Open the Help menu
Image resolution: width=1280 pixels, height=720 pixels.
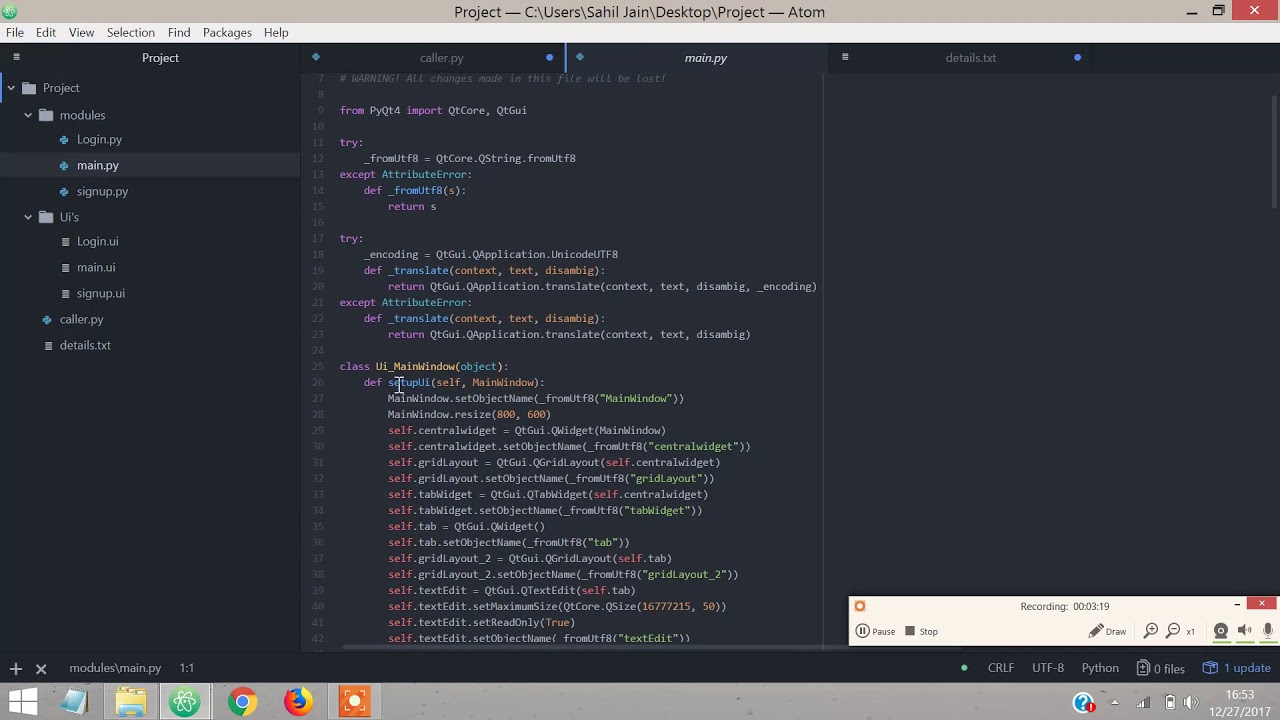(x=276, y=32)
